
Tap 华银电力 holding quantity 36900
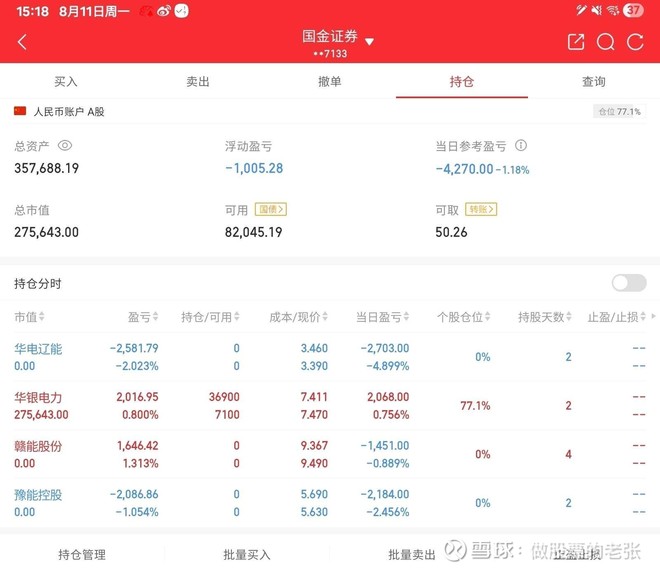click(224, 397)
